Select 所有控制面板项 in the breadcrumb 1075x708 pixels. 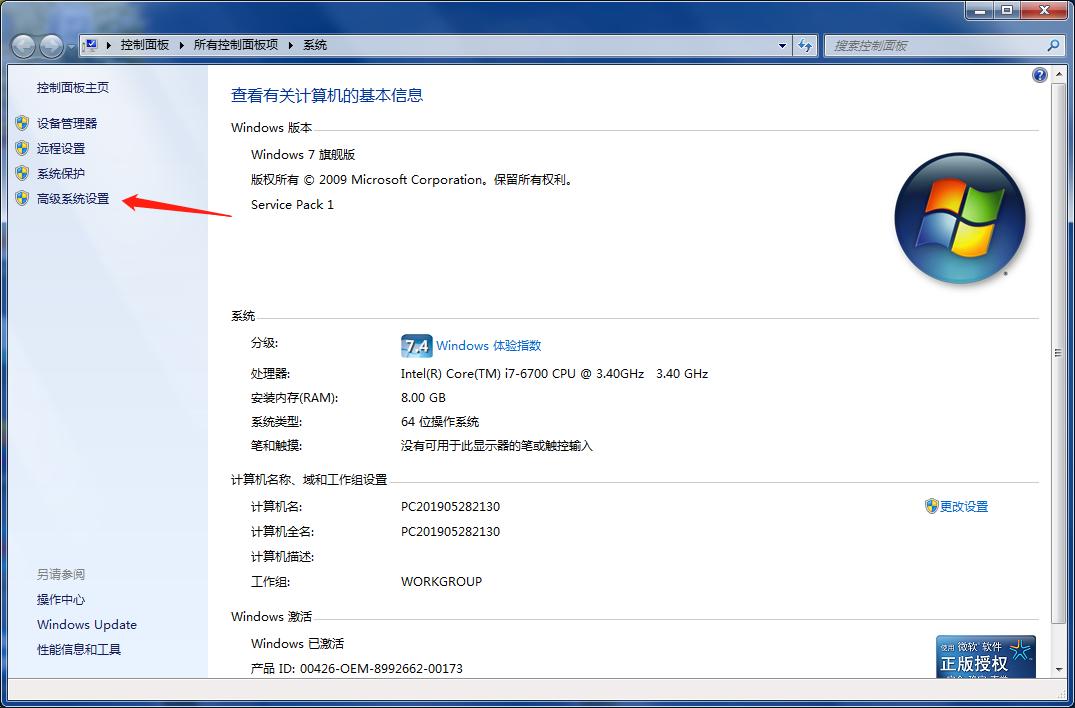(x=238, y=45)
